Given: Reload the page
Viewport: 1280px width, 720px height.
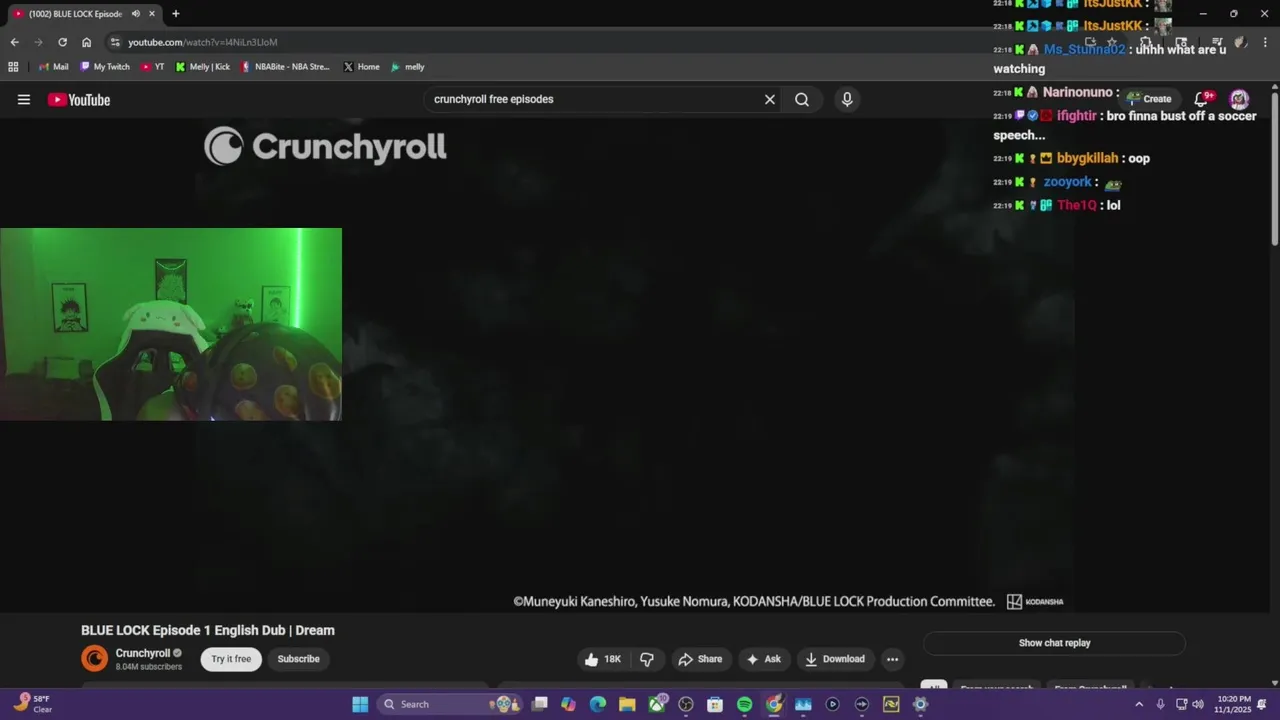Looking at the screenshot, I should tap(62, 42).
